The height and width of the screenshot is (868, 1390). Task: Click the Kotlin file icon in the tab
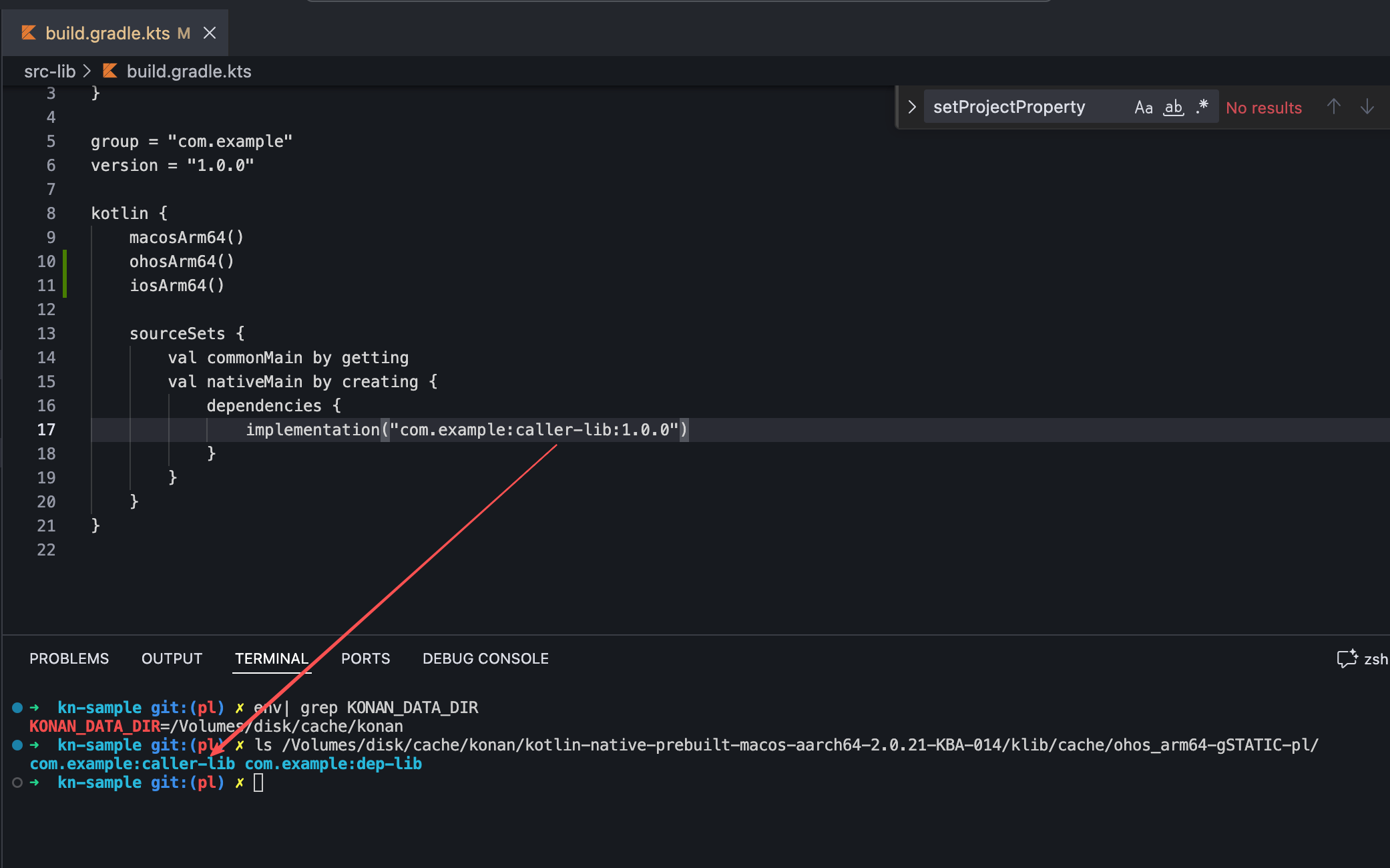click(x=29, y=33)
